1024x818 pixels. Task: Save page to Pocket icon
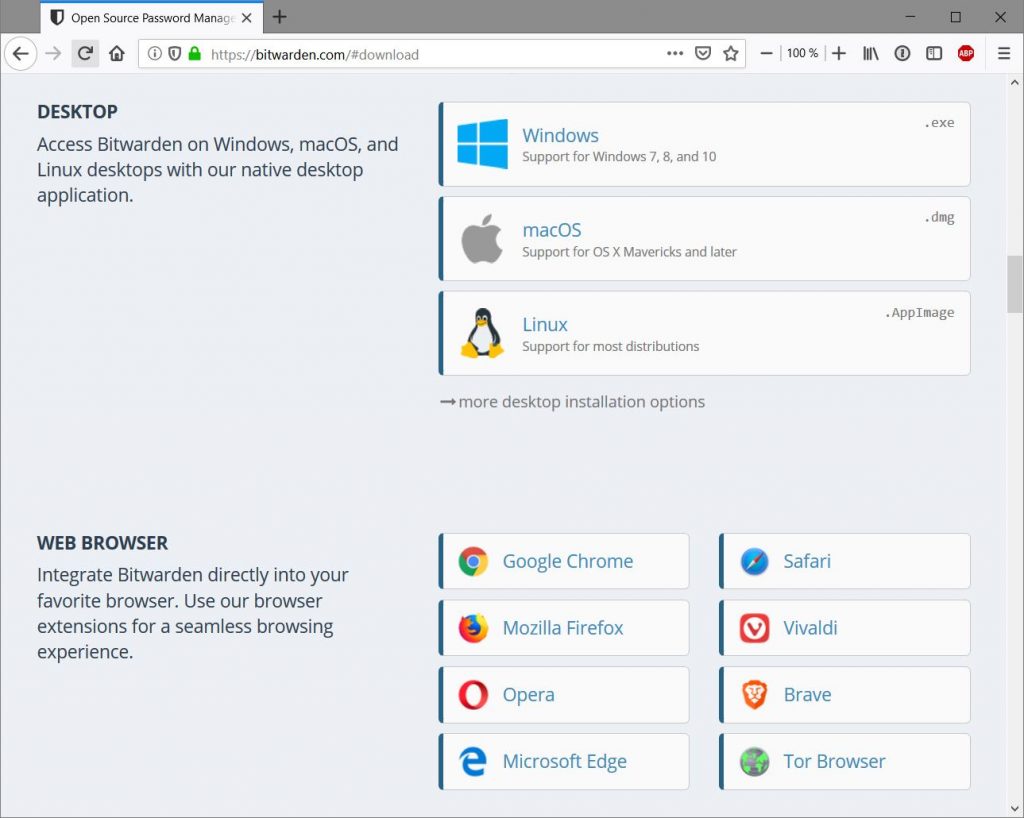pyautogui.click(x=703, y=54)
